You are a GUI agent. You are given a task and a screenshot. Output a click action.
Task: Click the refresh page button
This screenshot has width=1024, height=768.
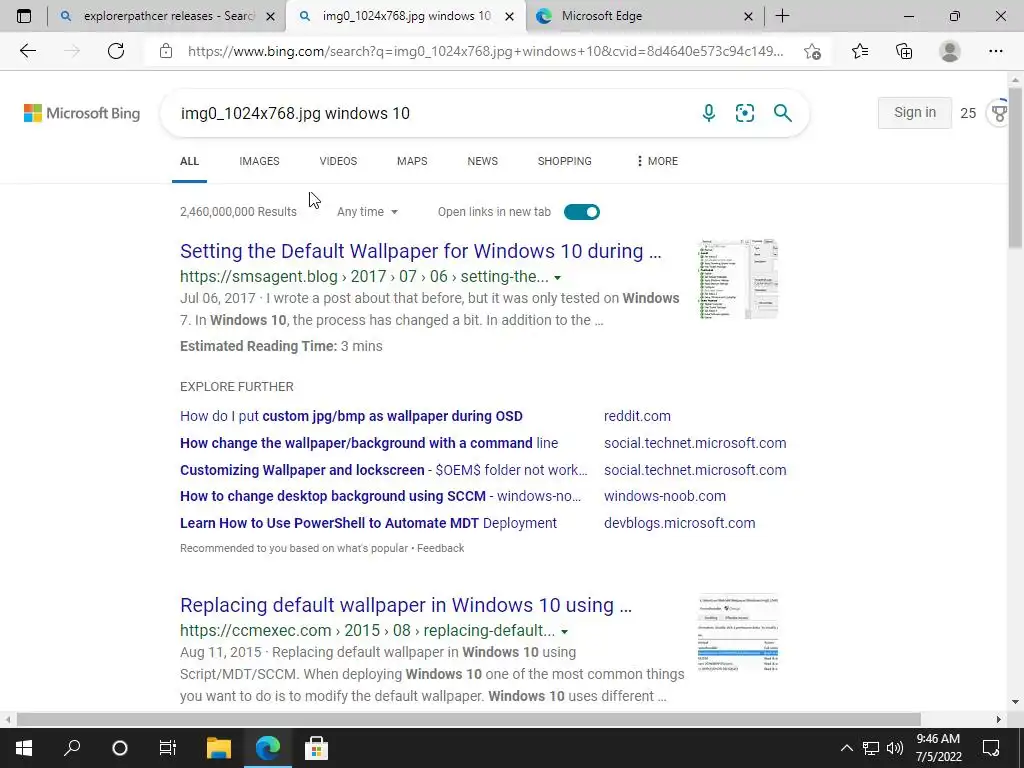point(116,51)
